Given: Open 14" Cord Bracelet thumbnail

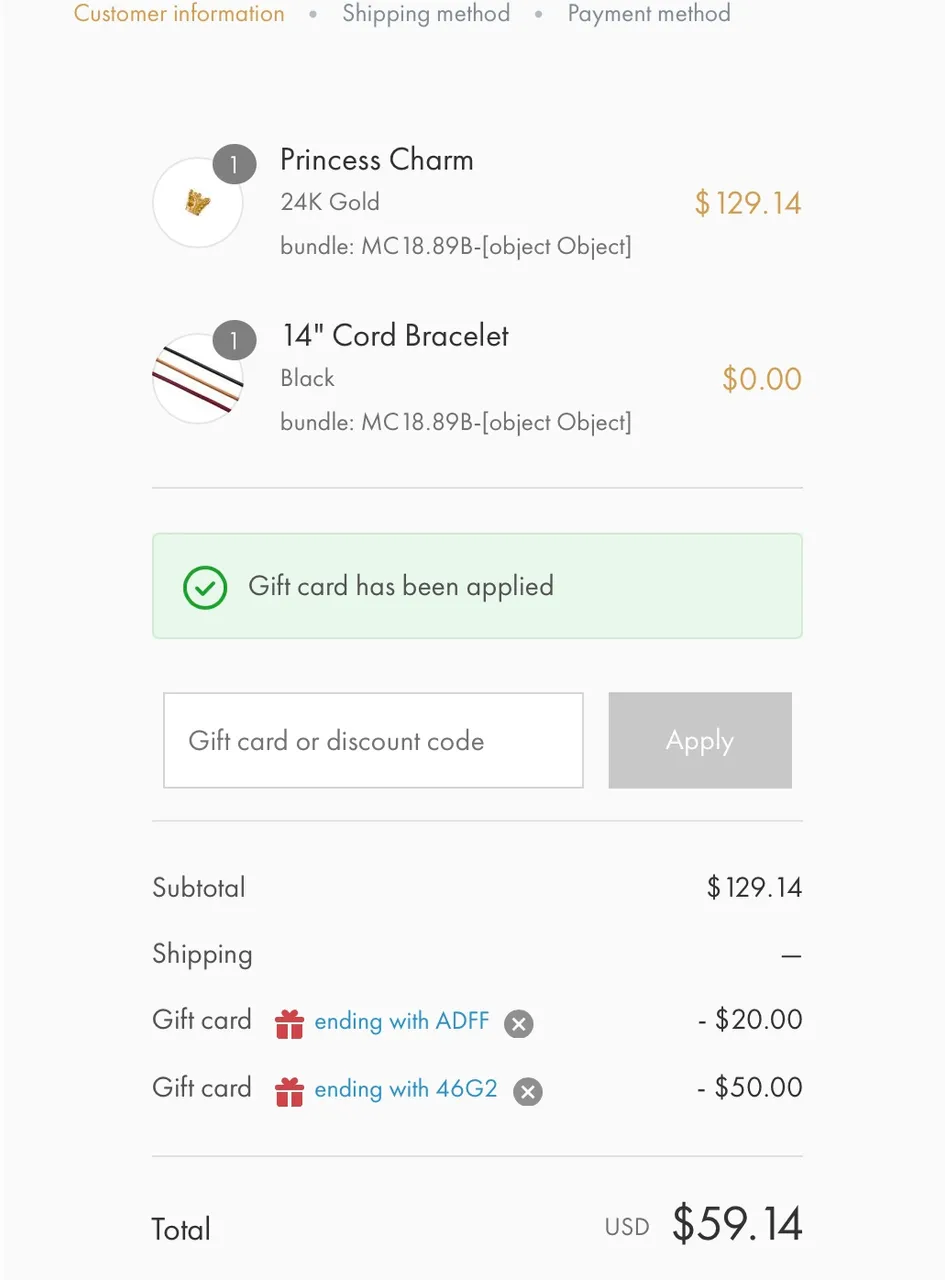Looking at the screenshot, I should tap(198, 379).
